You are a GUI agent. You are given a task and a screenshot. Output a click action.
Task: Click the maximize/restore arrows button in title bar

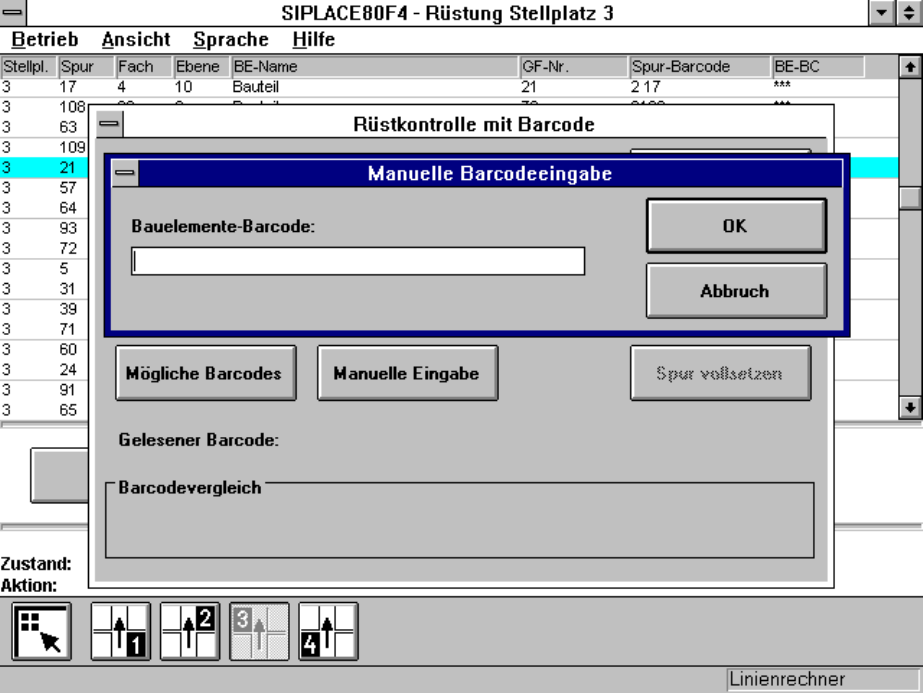tap(909, 12)
